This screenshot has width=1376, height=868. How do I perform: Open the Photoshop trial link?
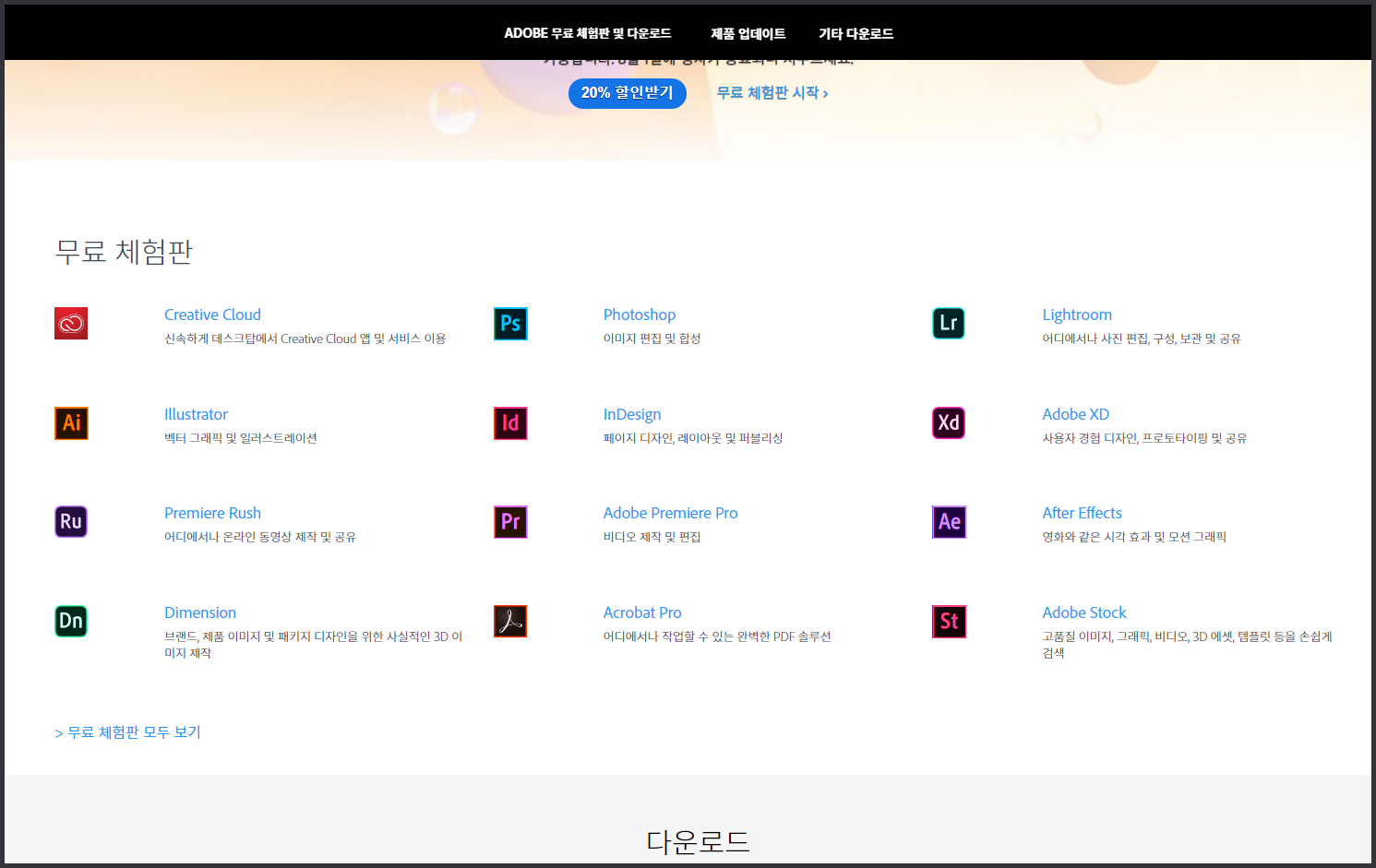click(640, 315)
